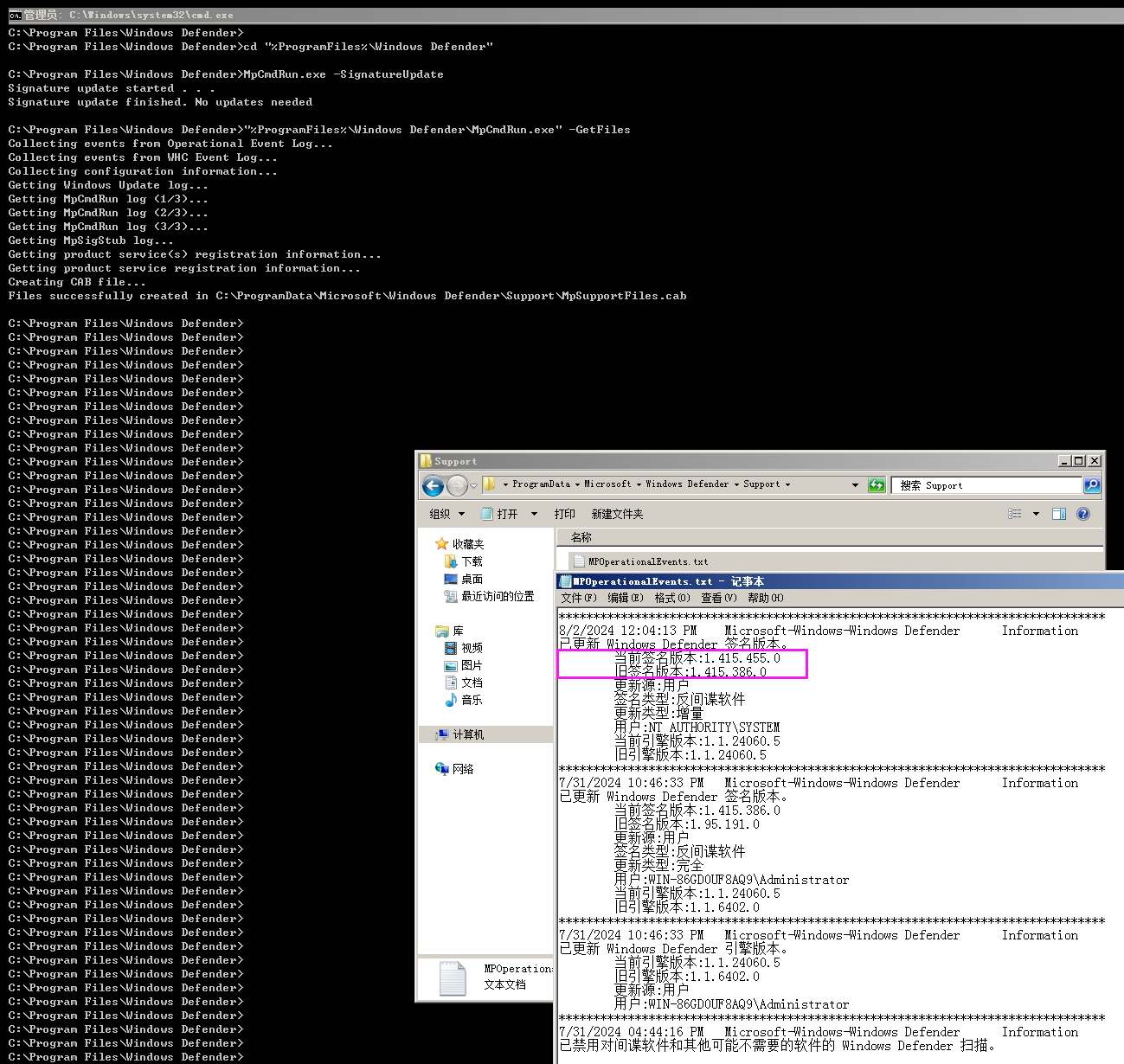Click the search magnifier icon in Explorer
This screenshot has width=1124, height=1064.
(x=1092, y=485)
